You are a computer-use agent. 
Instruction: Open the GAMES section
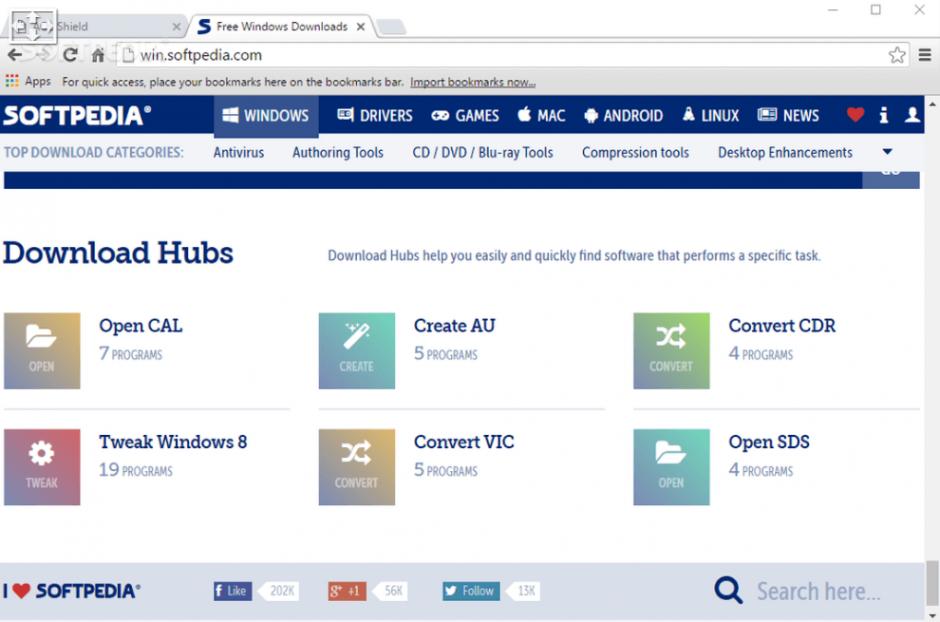(465, 115)
